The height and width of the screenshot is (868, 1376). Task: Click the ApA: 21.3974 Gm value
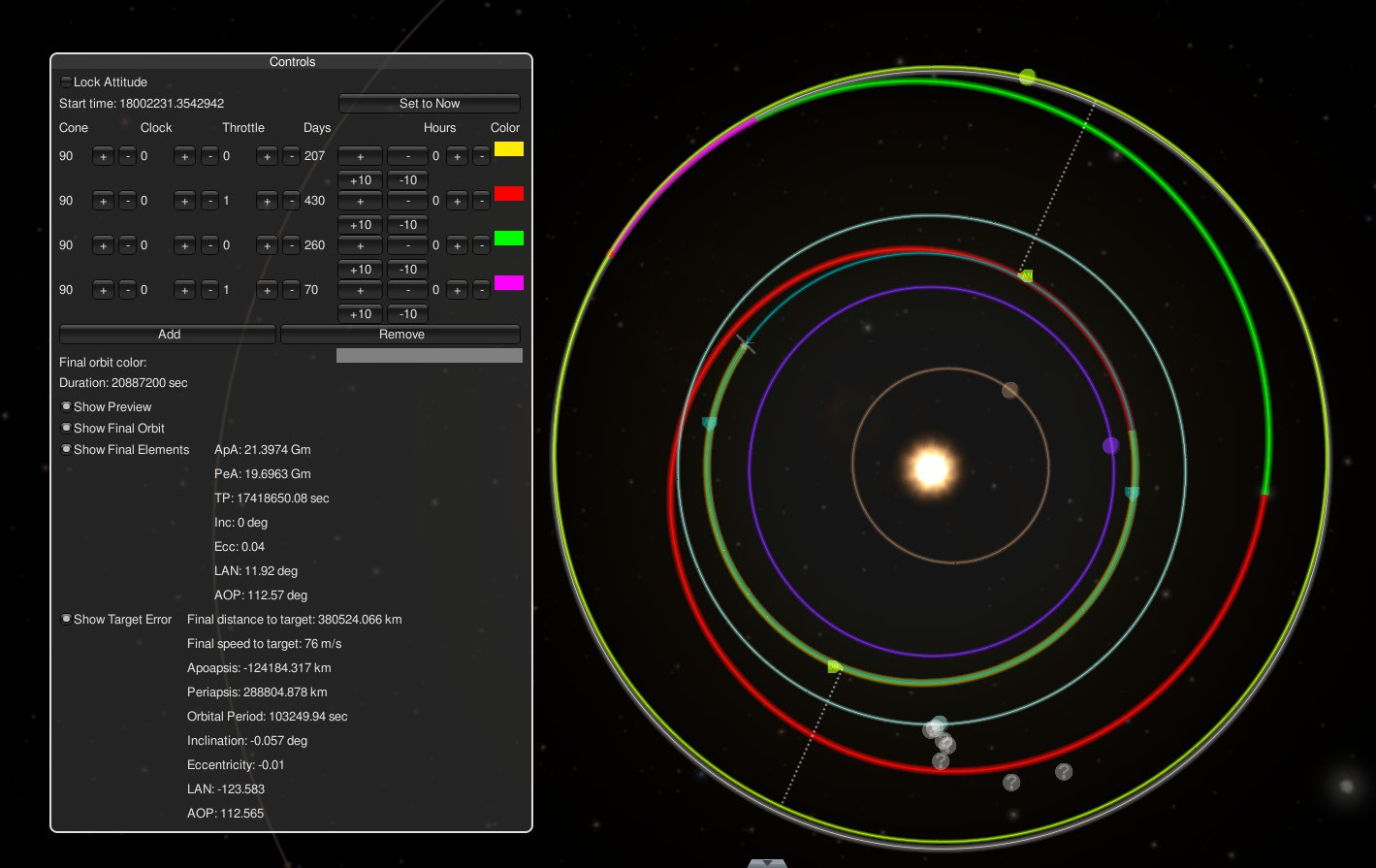click(x=263, y=450)
